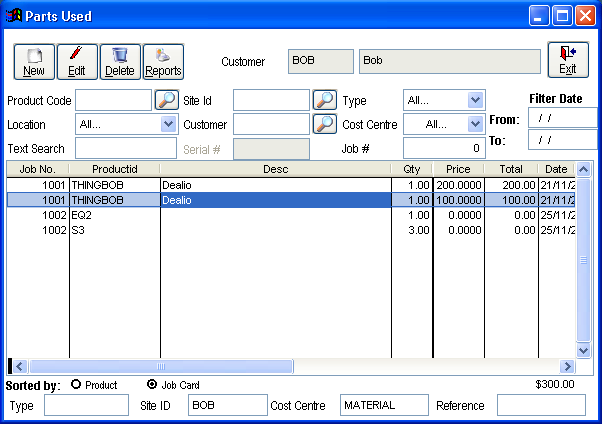Click the Site Id search magnifier

(x=324, y=100)
